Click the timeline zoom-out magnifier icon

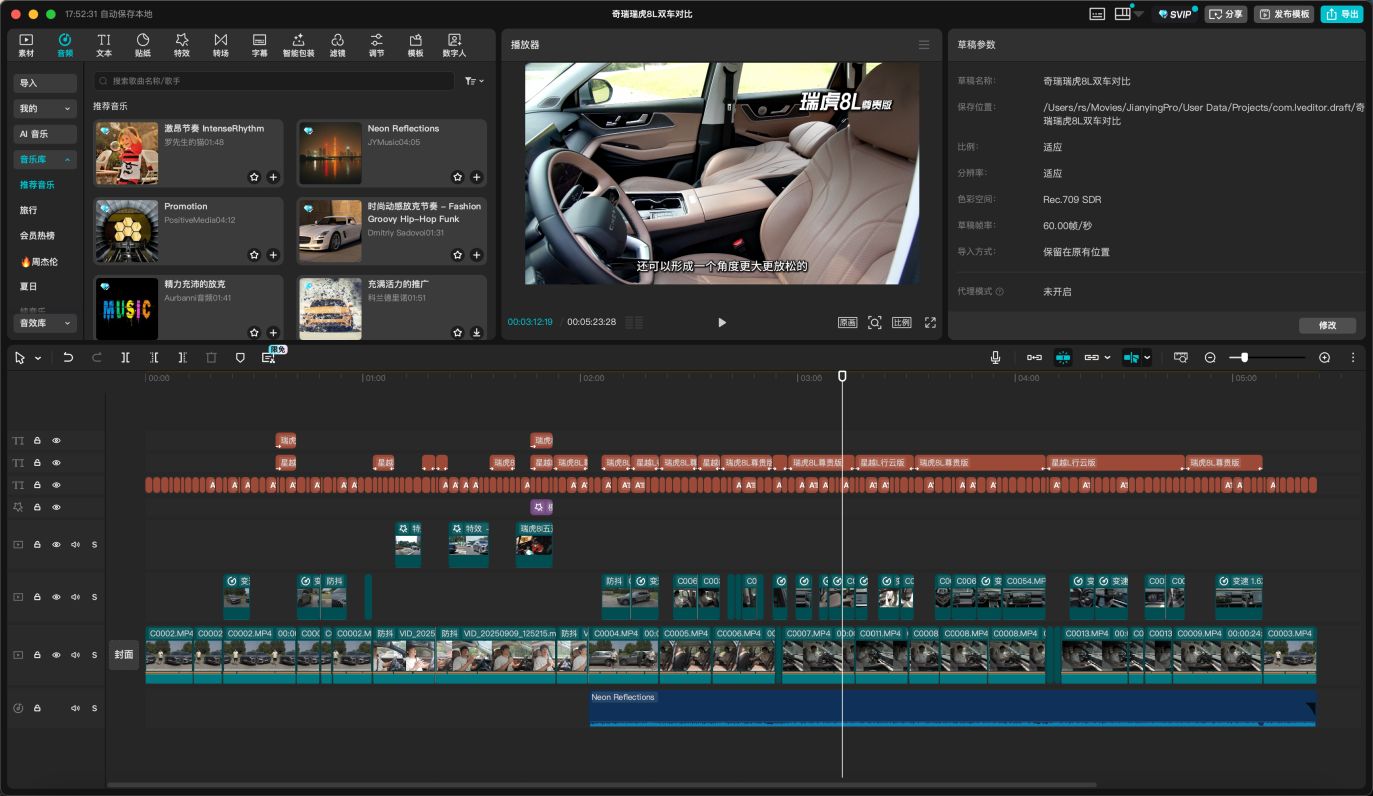(1210, 357)
